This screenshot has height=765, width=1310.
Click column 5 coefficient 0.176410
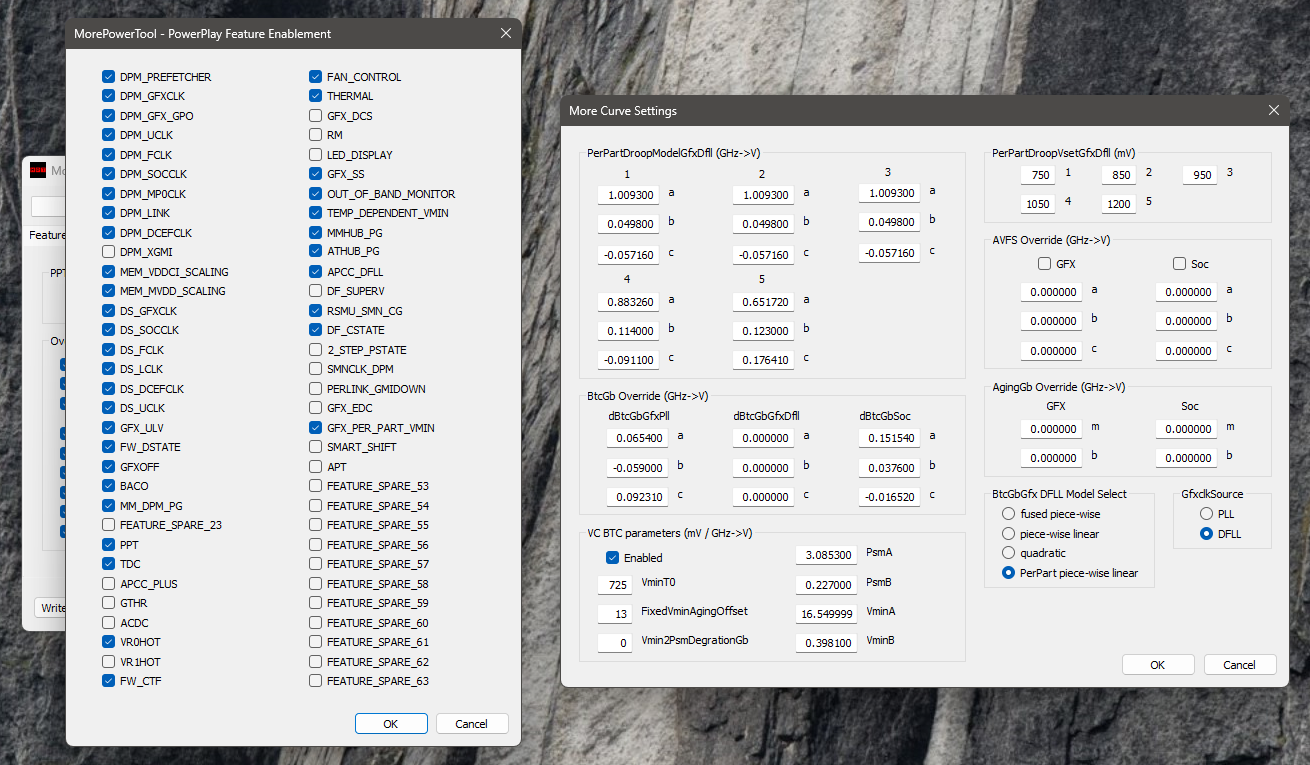pyautogui.click(x=763, y=360)
